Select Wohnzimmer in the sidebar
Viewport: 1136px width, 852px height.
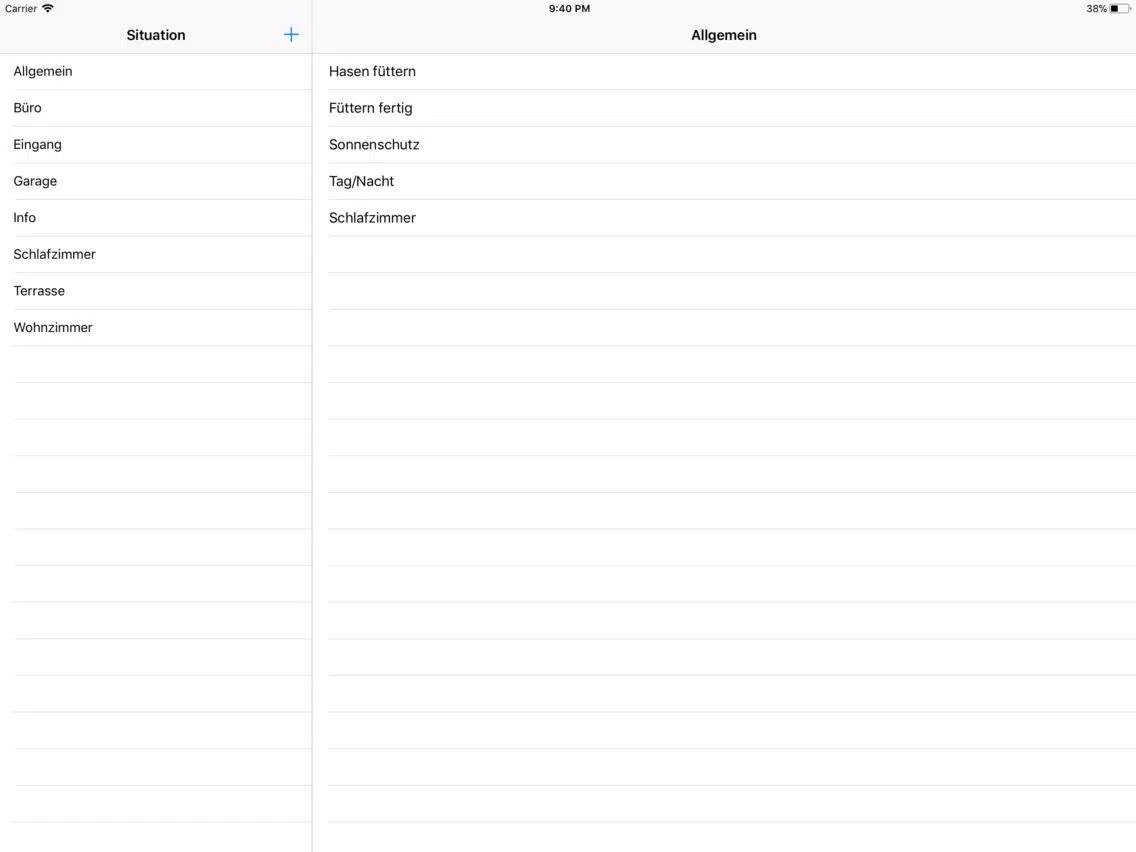point(156,327)
